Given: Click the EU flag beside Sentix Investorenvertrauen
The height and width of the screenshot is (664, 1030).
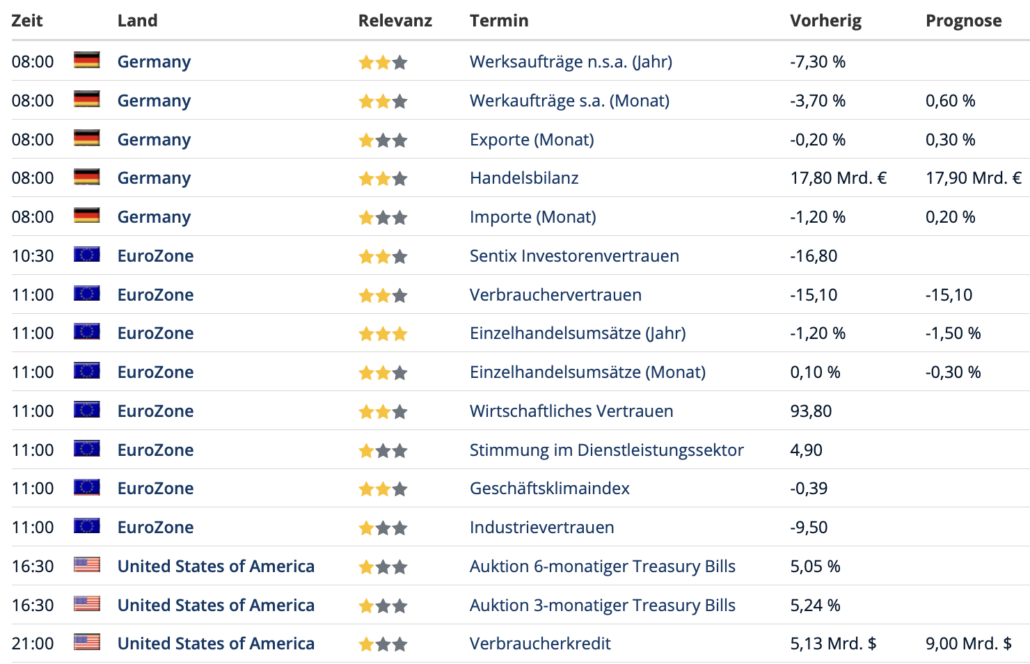Looking at the screenshot, I should pyautogui.click(x=87, y=255).
